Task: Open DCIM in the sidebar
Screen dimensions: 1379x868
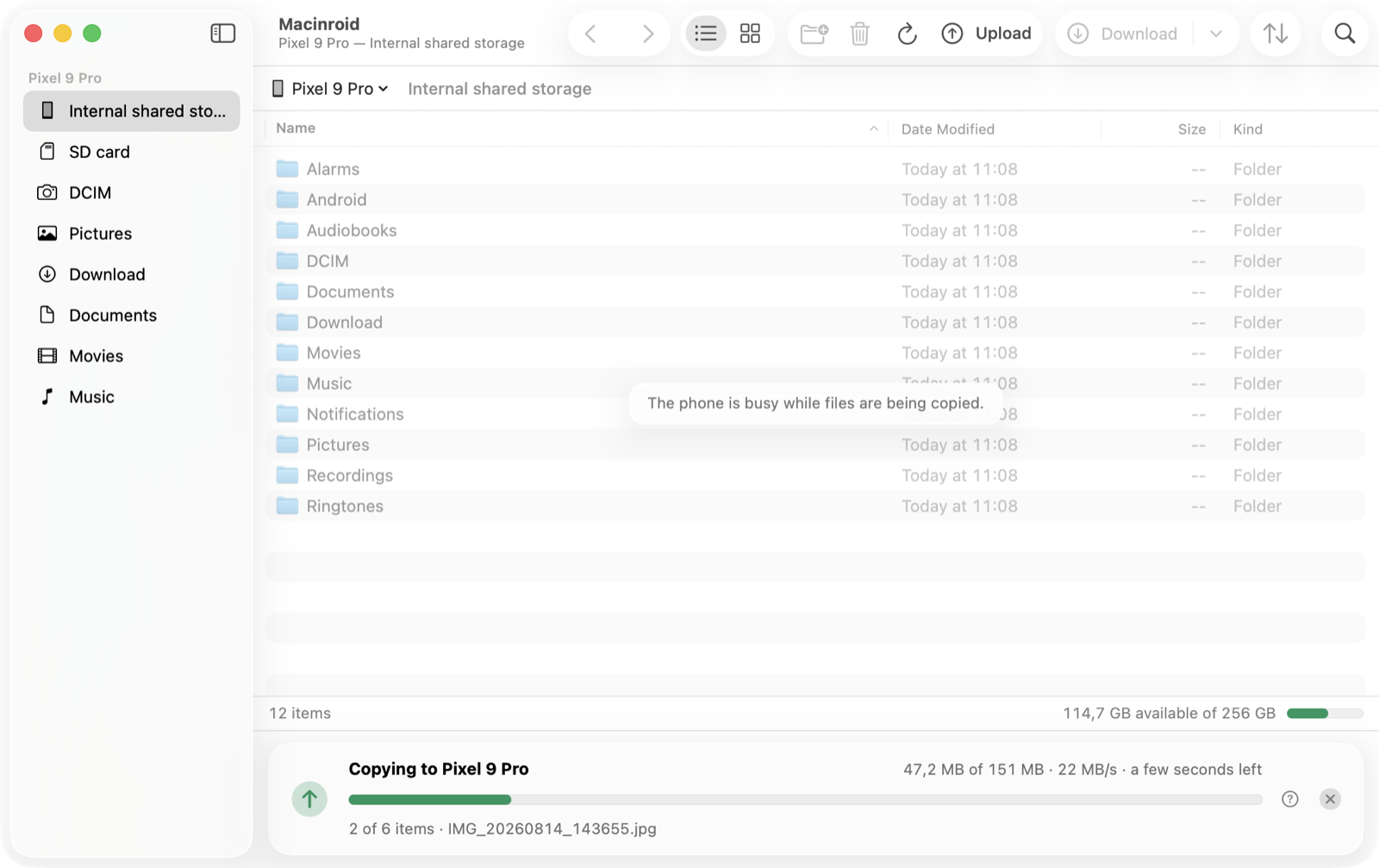Action: [x=132, y=193]
